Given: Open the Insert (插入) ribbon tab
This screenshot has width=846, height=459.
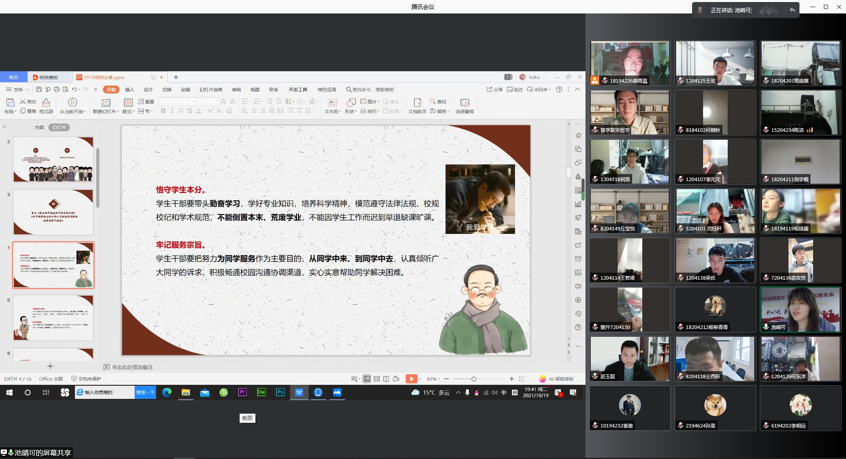Looking at the screenshot, I should 130,90.
